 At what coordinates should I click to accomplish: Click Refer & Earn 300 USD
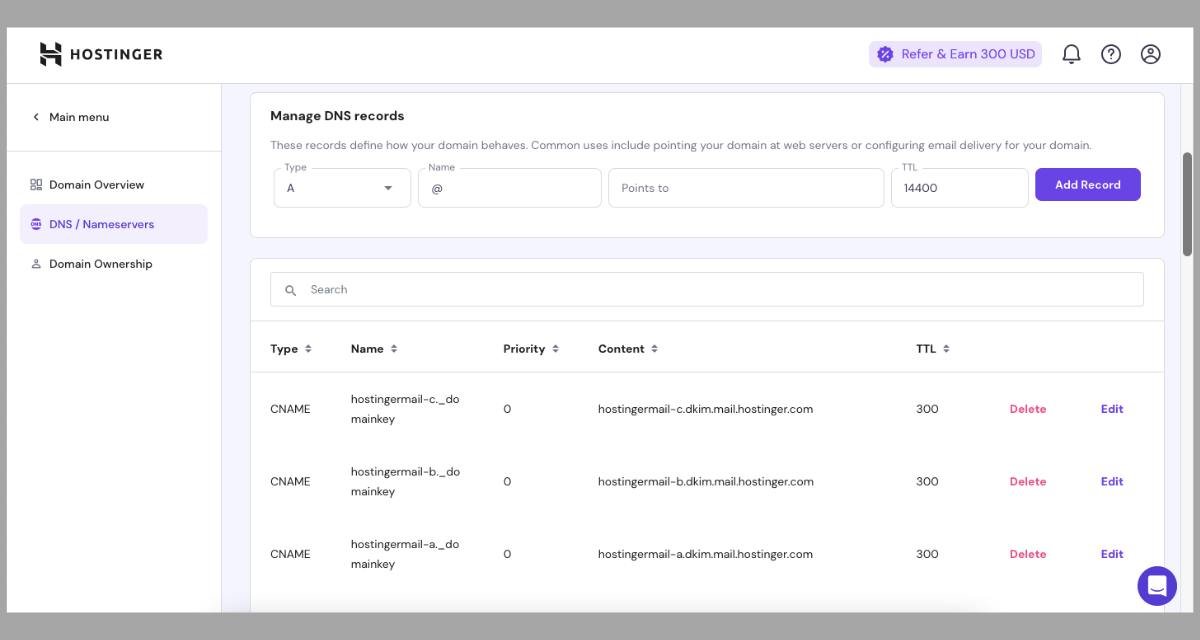[x=955, y=54]
